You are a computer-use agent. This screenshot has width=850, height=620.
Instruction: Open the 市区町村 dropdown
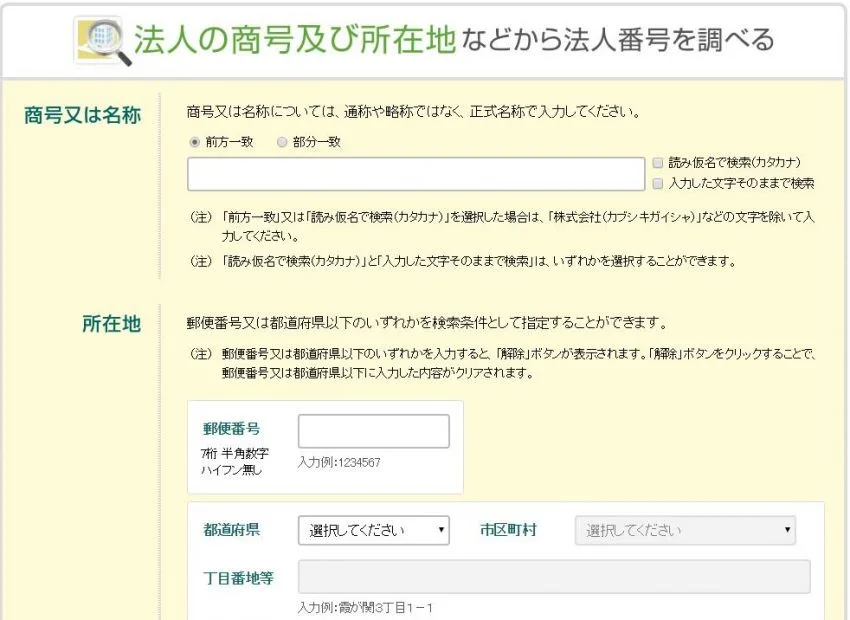[685, 530]
